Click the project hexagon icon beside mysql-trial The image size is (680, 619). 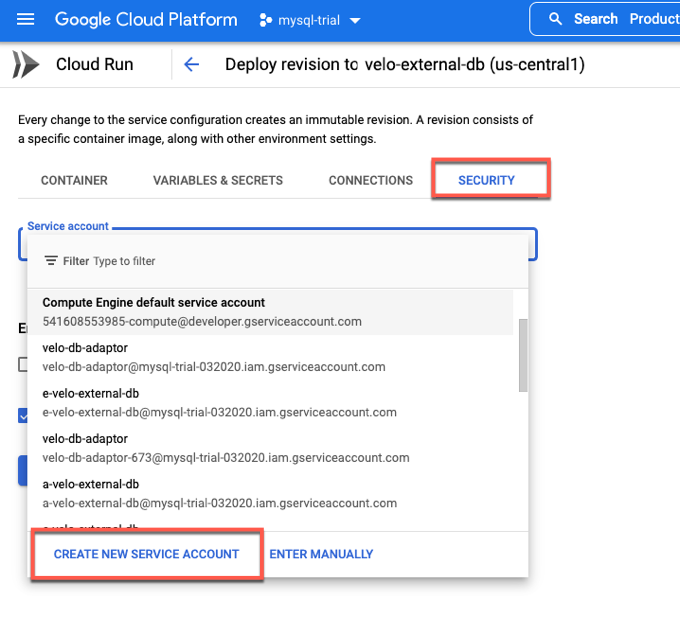point(265,20)
